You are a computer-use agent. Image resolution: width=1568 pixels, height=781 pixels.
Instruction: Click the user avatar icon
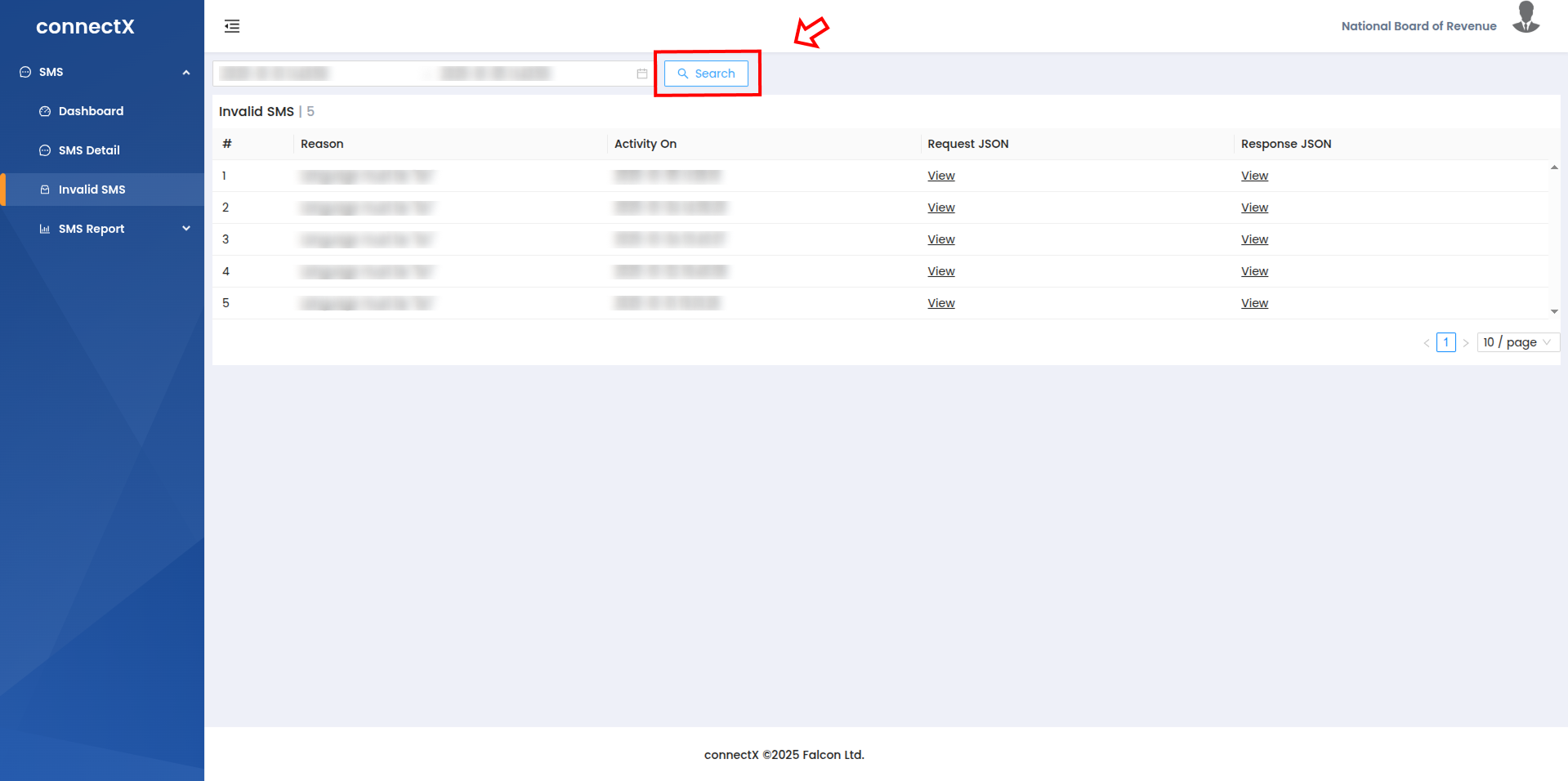click(x=1526, y=18)
